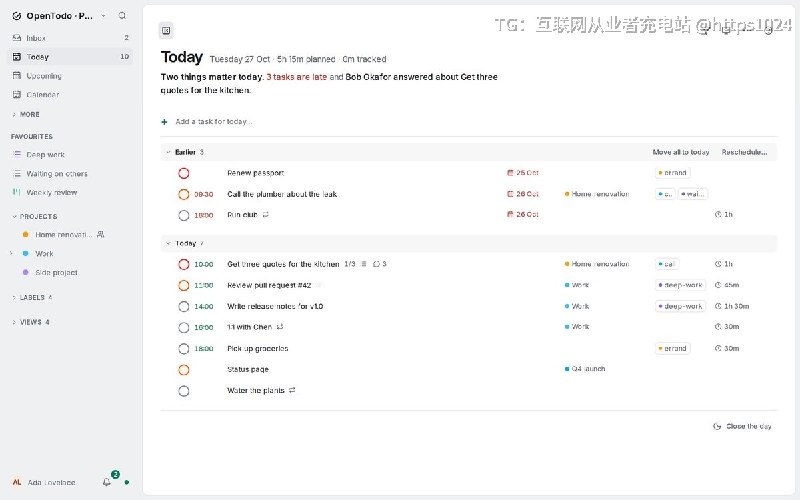
Task: Open Waiting on others favourite
Action: coord(70,173)
